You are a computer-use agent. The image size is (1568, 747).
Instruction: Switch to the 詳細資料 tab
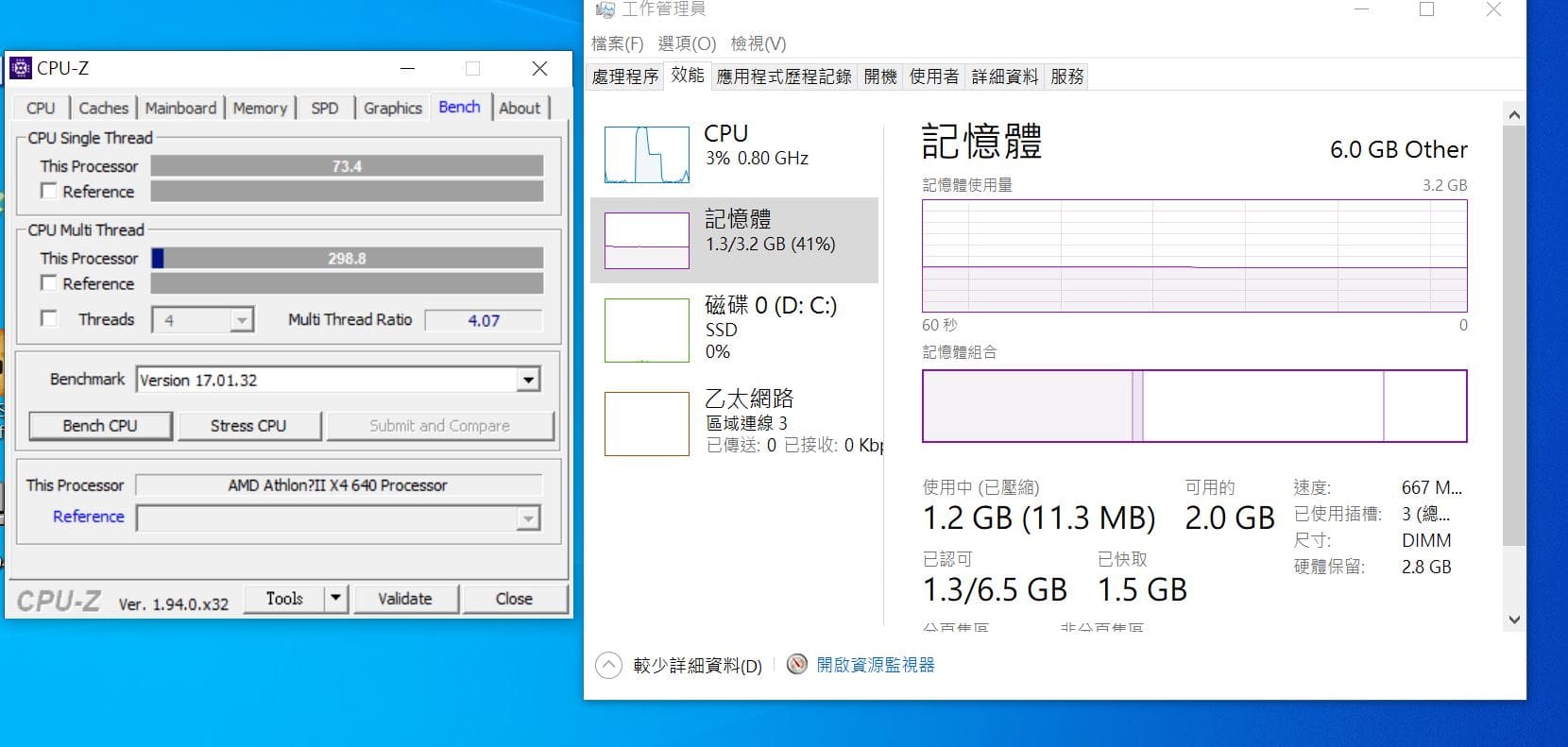[1005, 76]
